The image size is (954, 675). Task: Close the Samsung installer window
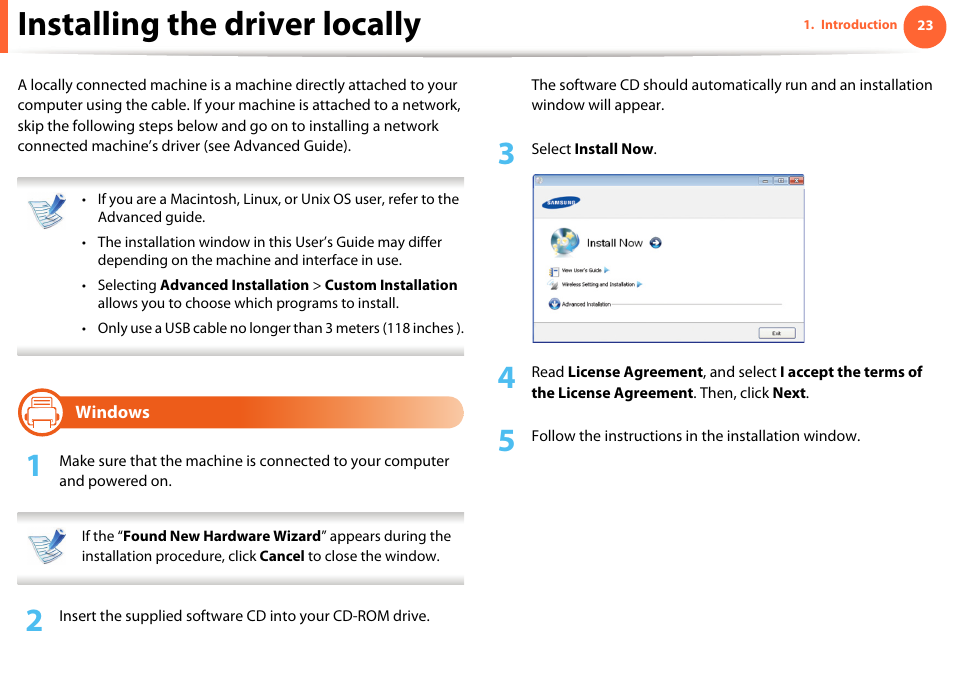tap(796, 181)
